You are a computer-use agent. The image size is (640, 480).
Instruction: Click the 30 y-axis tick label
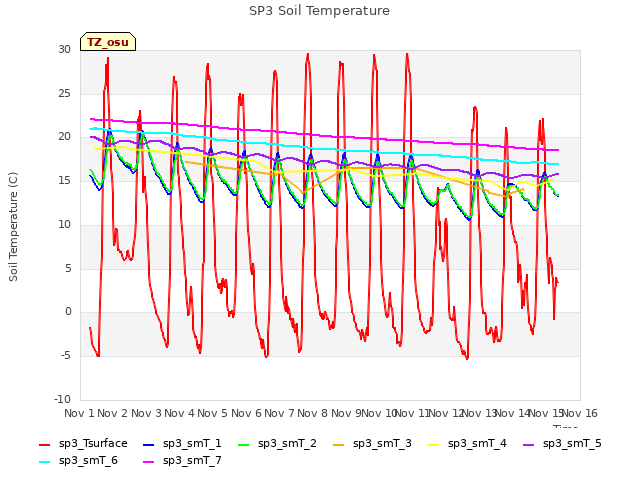point(64,49)
